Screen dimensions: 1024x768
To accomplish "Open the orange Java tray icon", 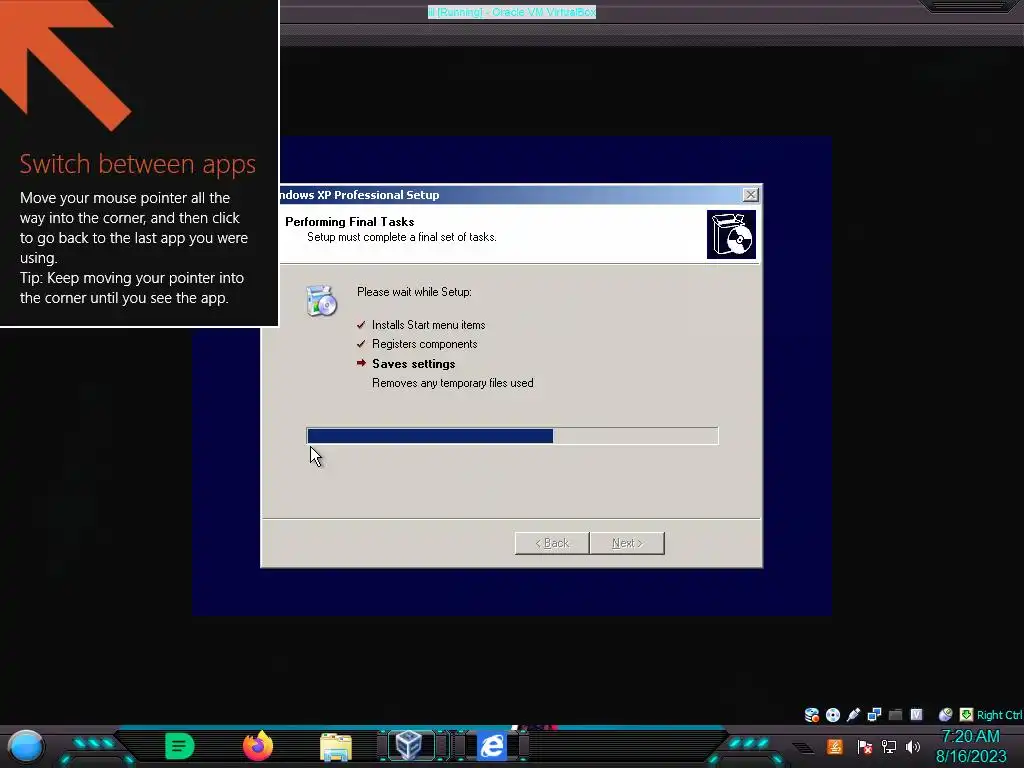I will pyautogui.click(x=835, y=746).
